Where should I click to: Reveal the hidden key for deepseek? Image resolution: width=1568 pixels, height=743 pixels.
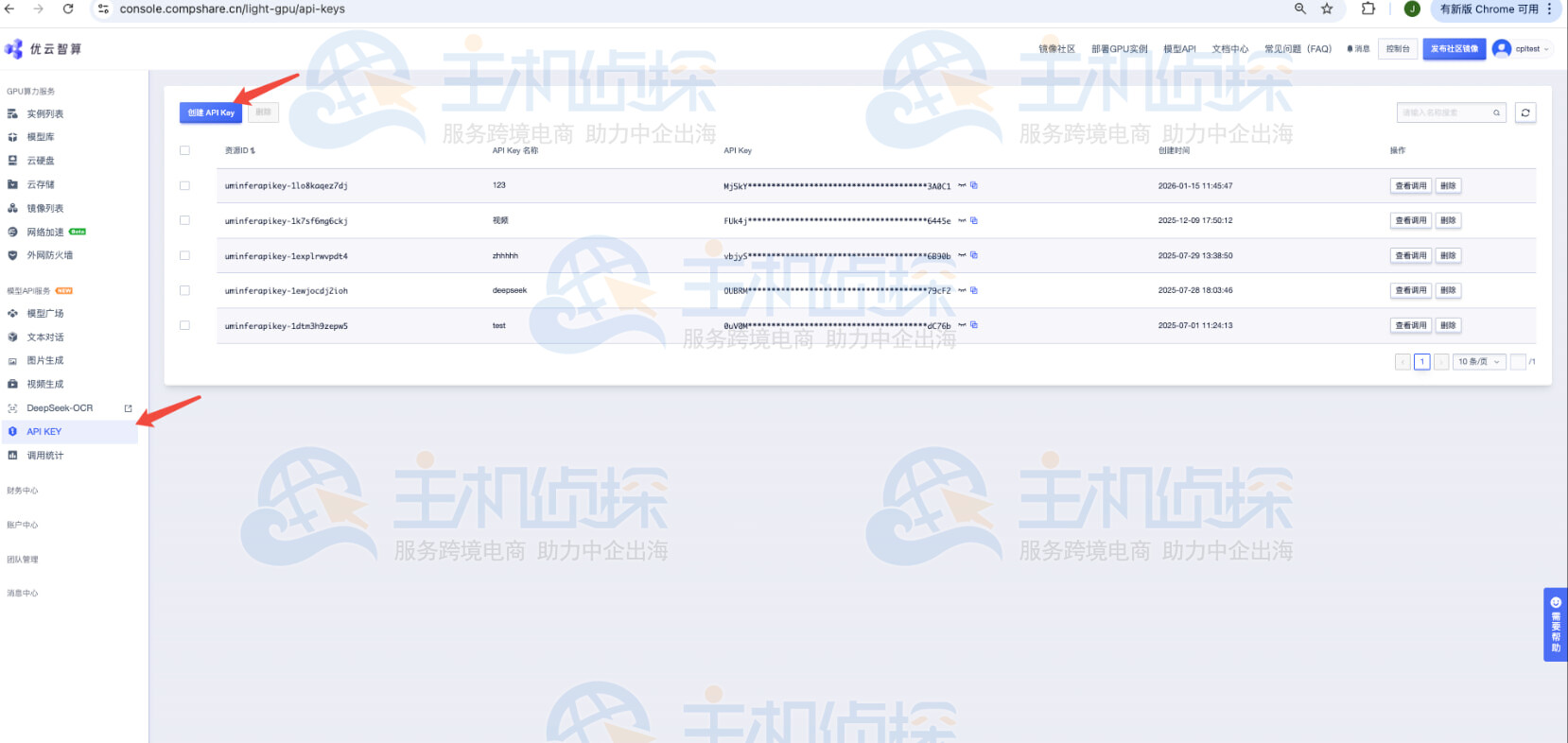tap(962, 290)
